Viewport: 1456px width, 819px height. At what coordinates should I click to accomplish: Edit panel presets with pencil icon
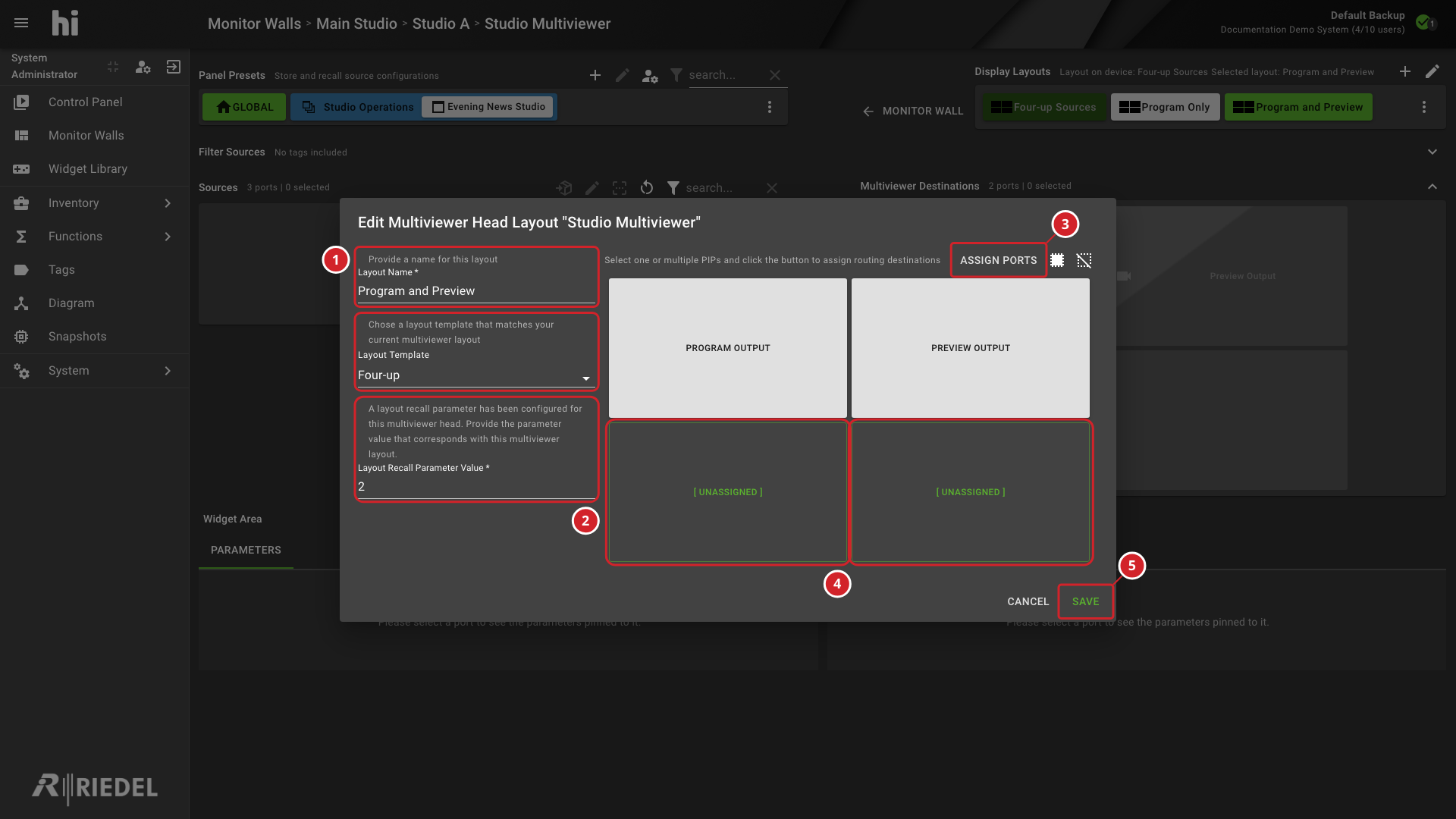[623, 75]
